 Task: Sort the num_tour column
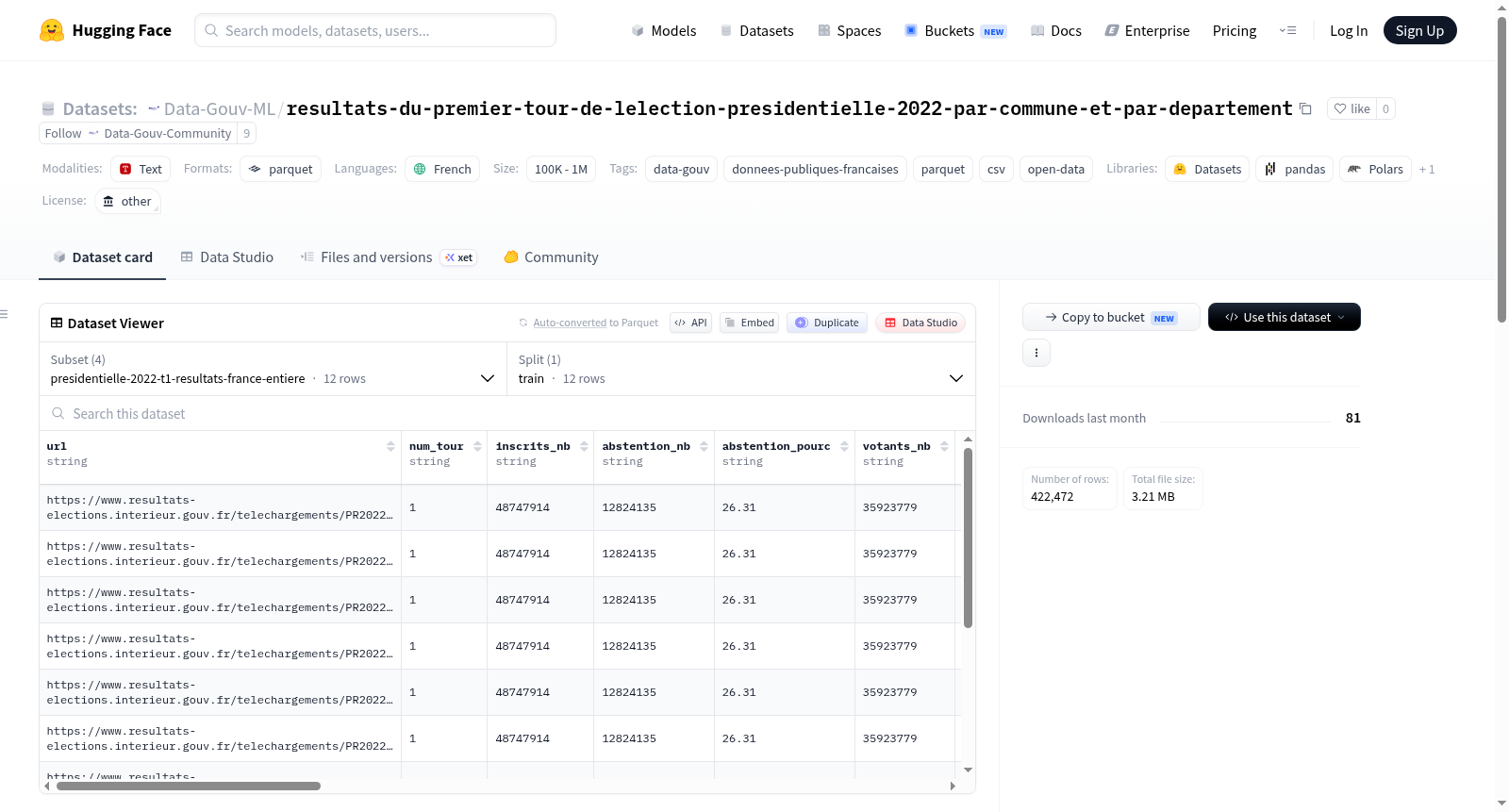click(x=477, y=446)
